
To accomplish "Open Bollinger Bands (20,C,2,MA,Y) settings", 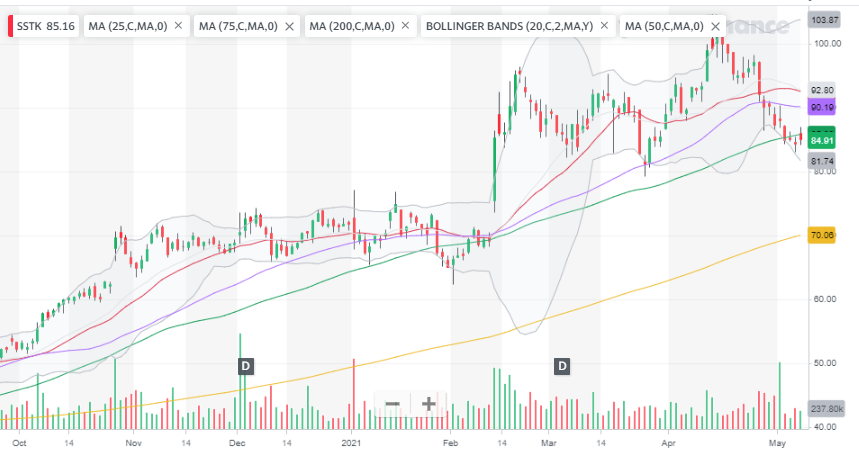I will pos(510,26).
